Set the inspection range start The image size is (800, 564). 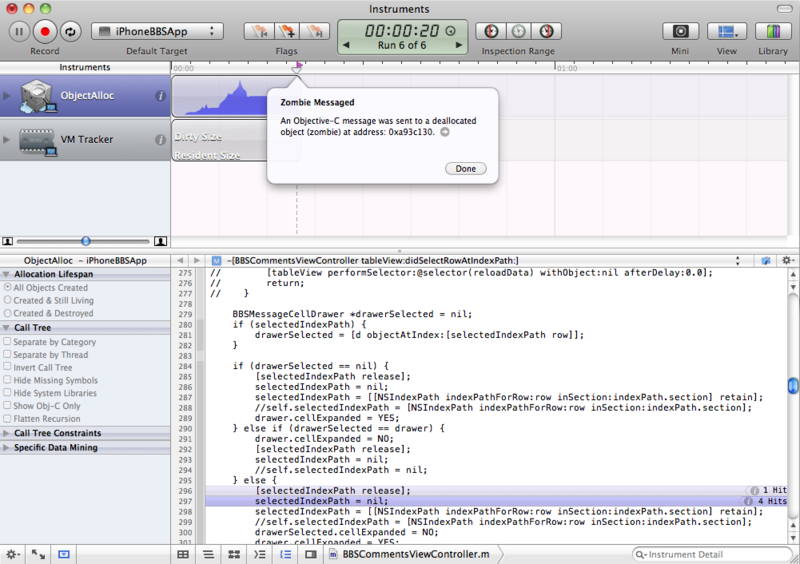[x=491, y=31]
